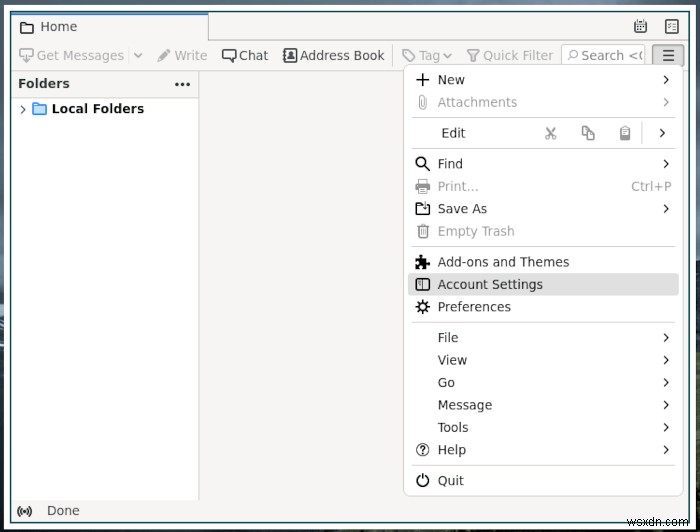Open the View submenu
The height and width of the screenshot is (532, 700).
tap(543, 360)
